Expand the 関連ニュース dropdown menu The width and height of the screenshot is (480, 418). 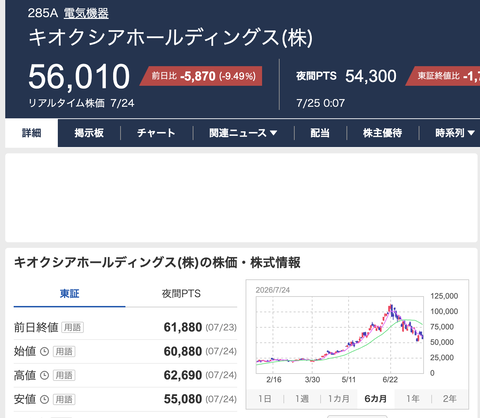[243, 133]
